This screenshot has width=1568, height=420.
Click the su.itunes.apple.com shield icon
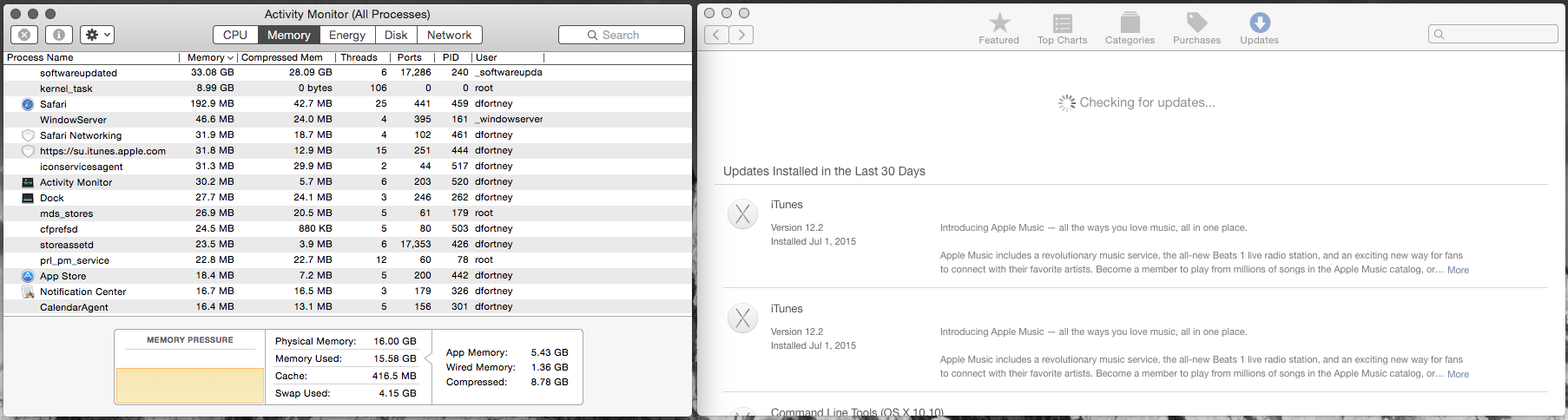pos(28,151)
